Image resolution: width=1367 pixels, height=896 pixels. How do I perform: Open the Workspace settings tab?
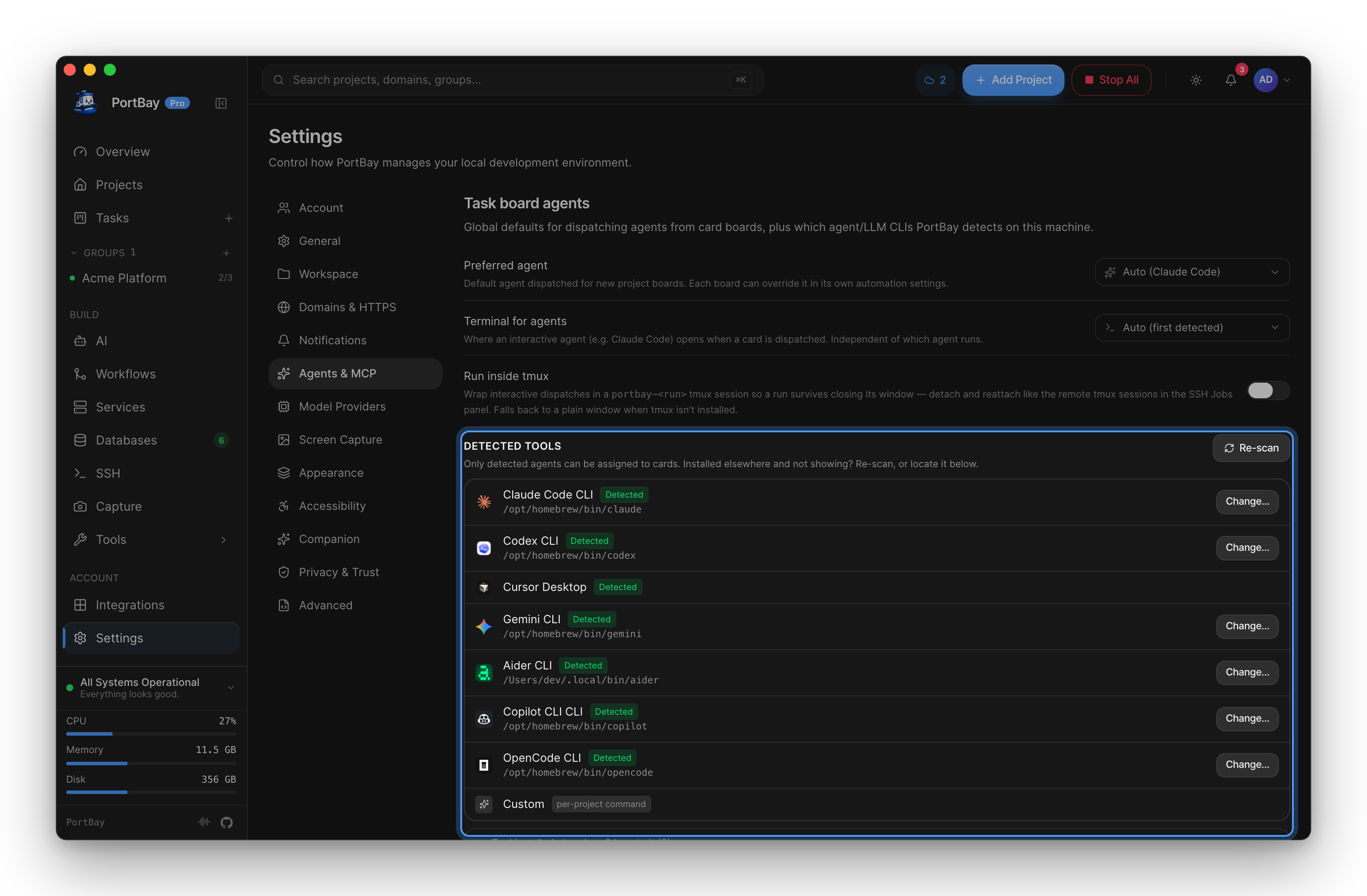click(355, 275)
